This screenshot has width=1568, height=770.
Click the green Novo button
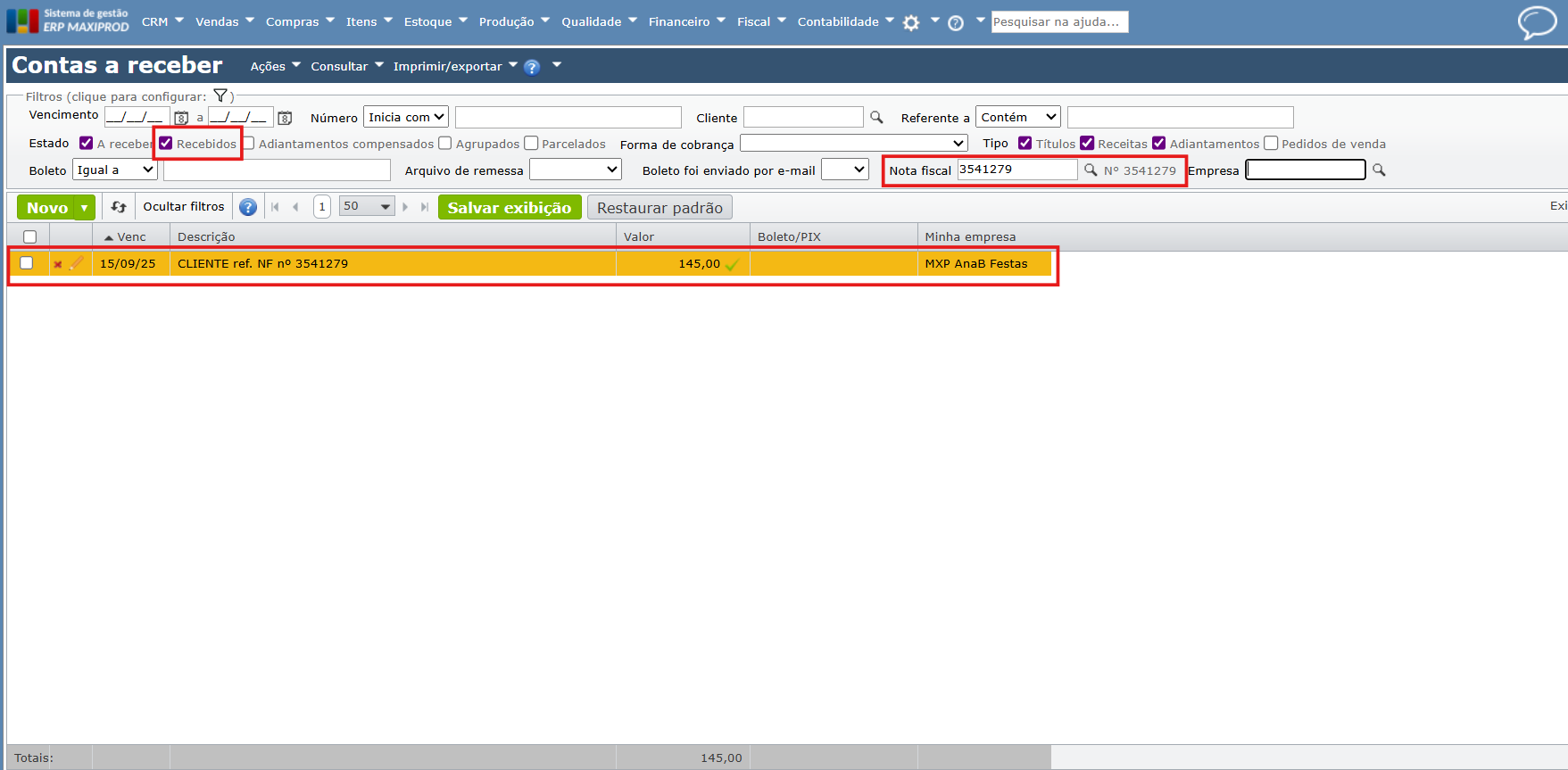[x=47, y=208]
